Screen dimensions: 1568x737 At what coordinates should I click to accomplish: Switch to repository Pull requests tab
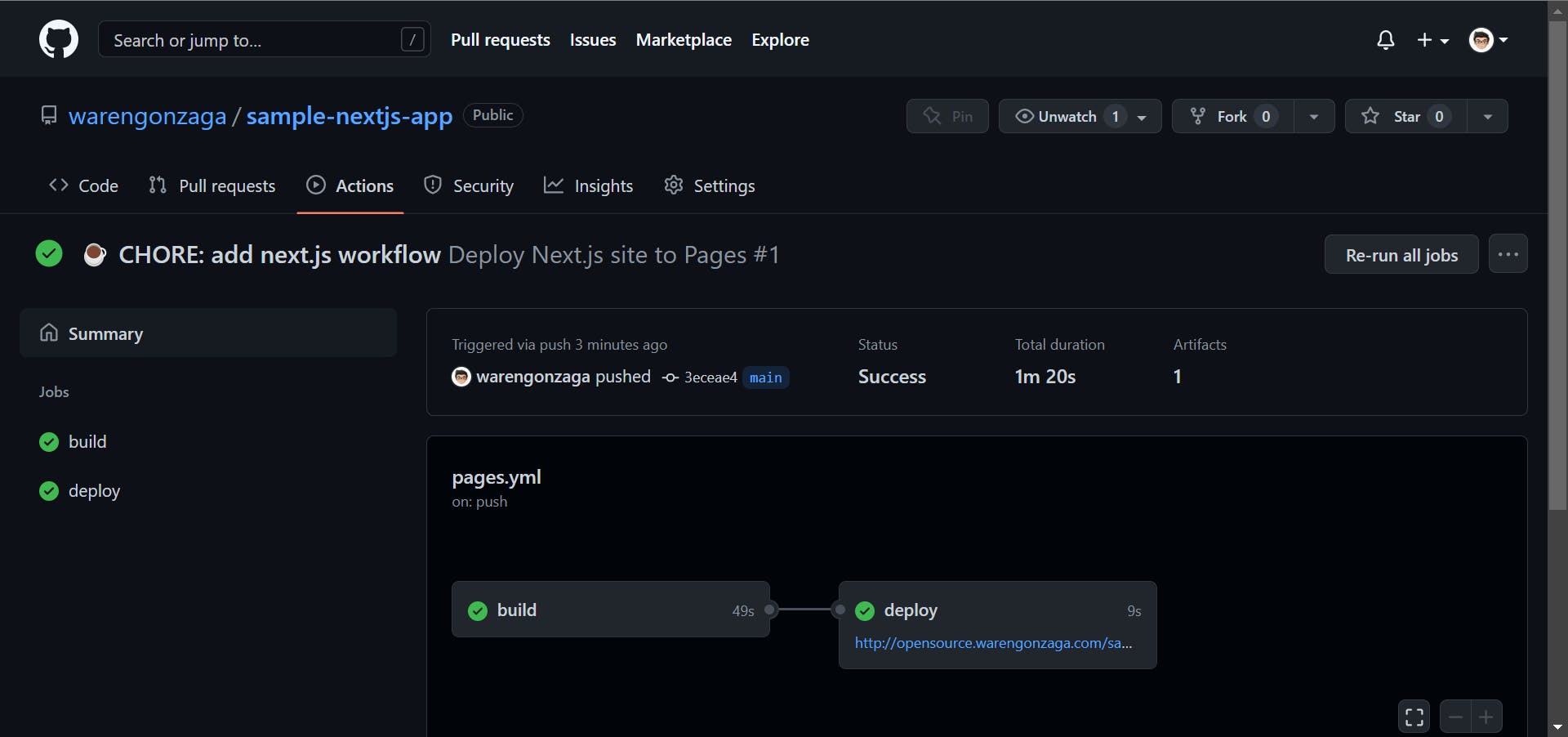tap(212, 185)
